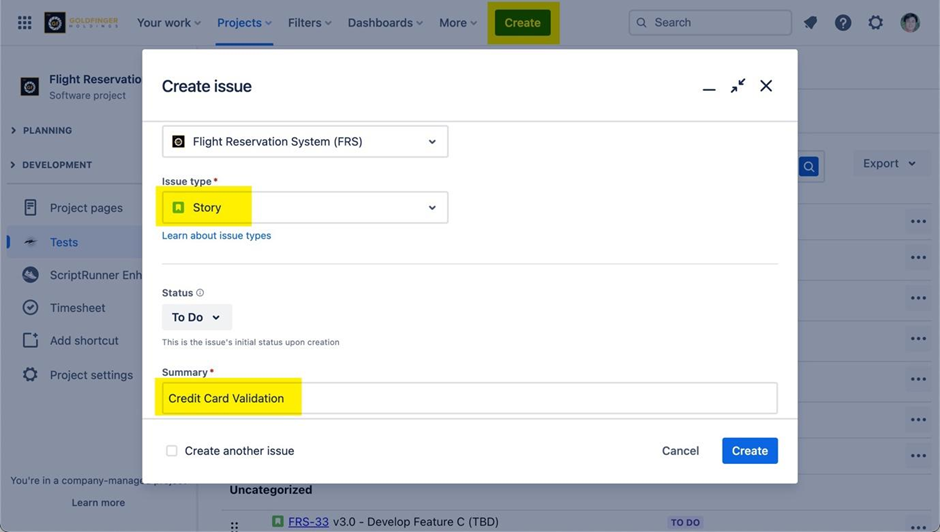Click the blue Create button in dialog
This screenshot has height=532, width=940.
749,451
